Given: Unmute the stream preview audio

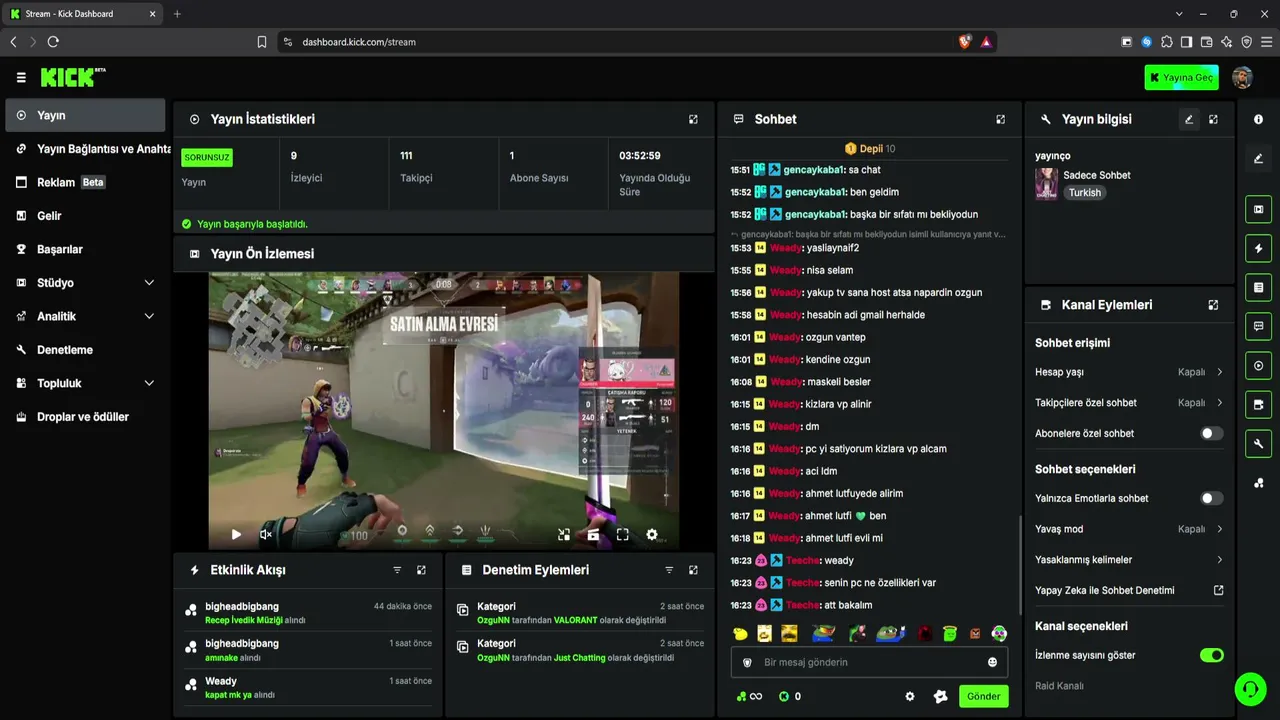Looking at the screenshot, I should click(266, 535).
